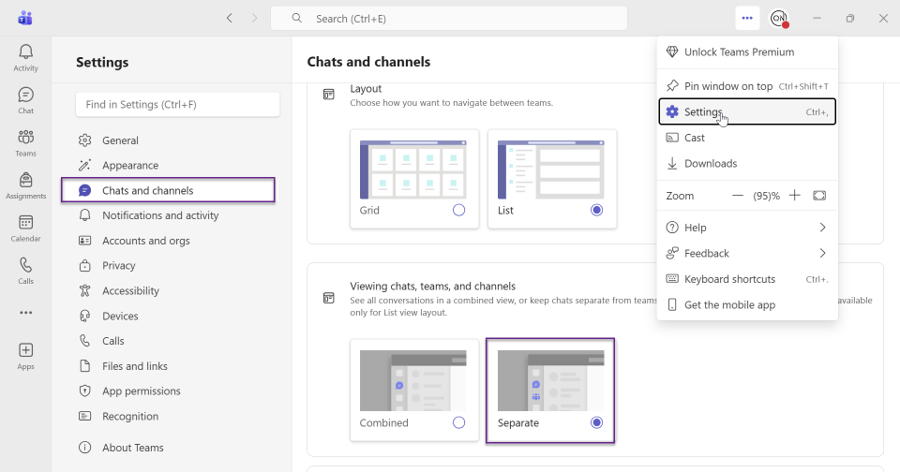Show more apps ellipsis in left rail
This screenshot has height=472, width=900.
coord(26,313)
